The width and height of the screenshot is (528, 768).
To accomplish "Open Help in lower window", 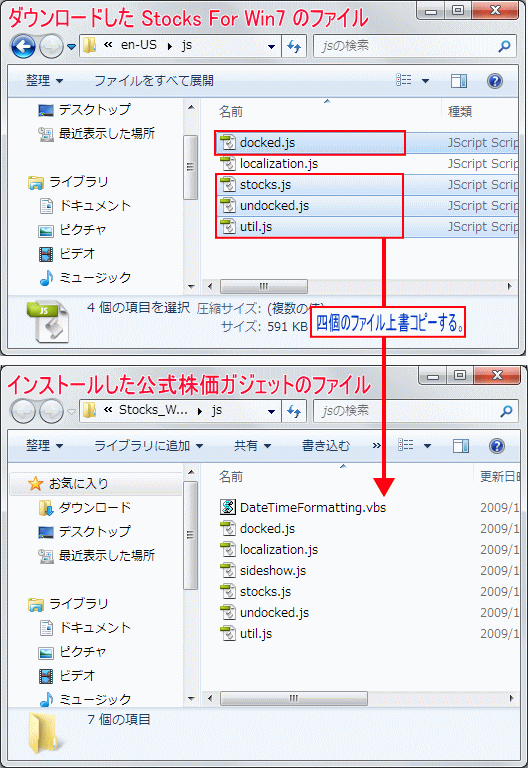I will click(497, 446).
